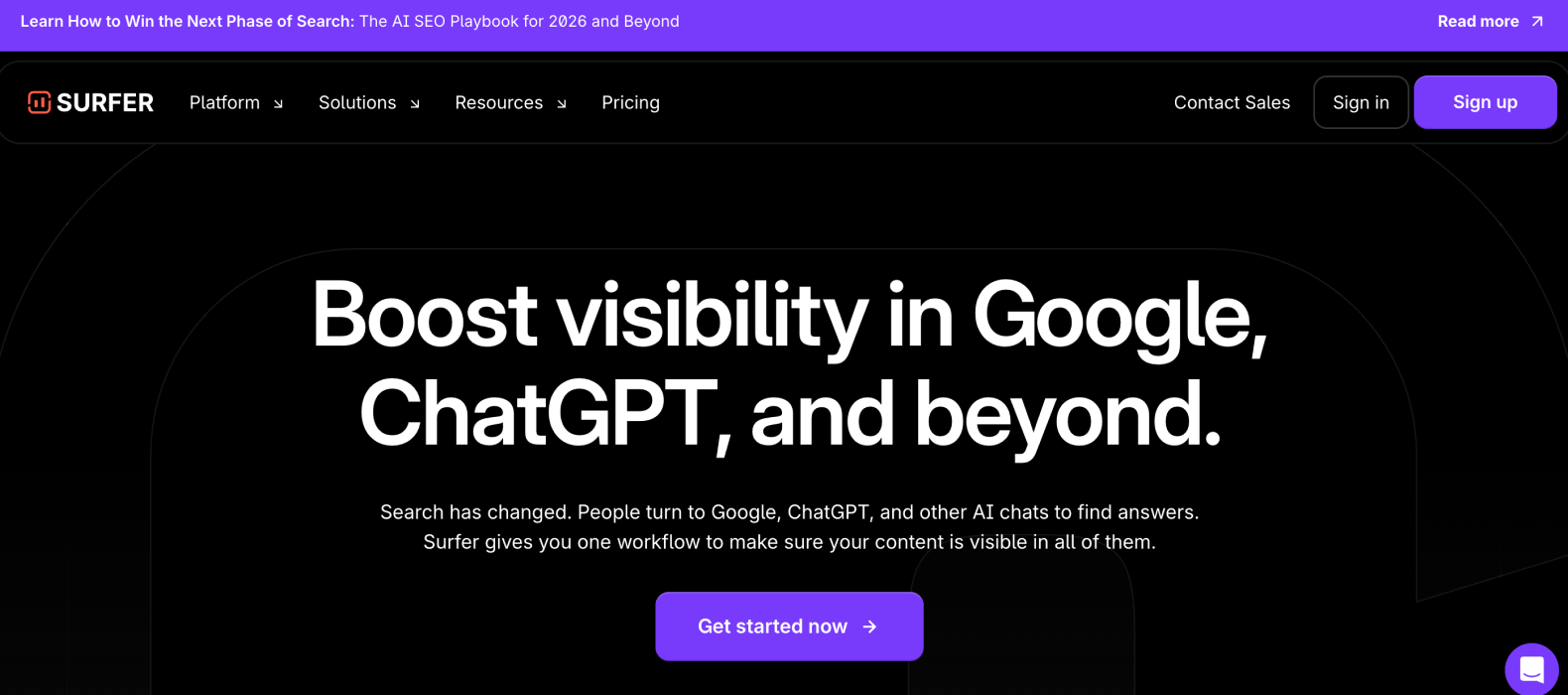
Task: Click the Contact Sales link
Action: 1232,102
